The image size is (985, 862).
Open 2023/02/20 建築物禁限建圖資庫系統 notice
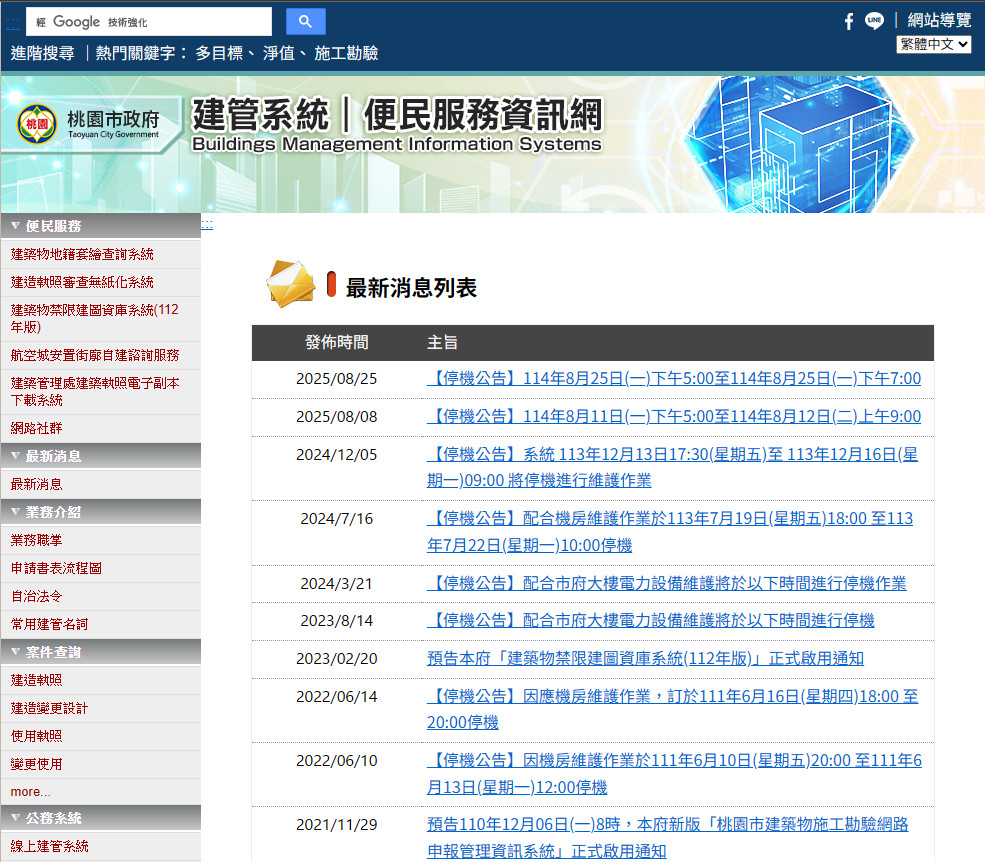point(645,658)
